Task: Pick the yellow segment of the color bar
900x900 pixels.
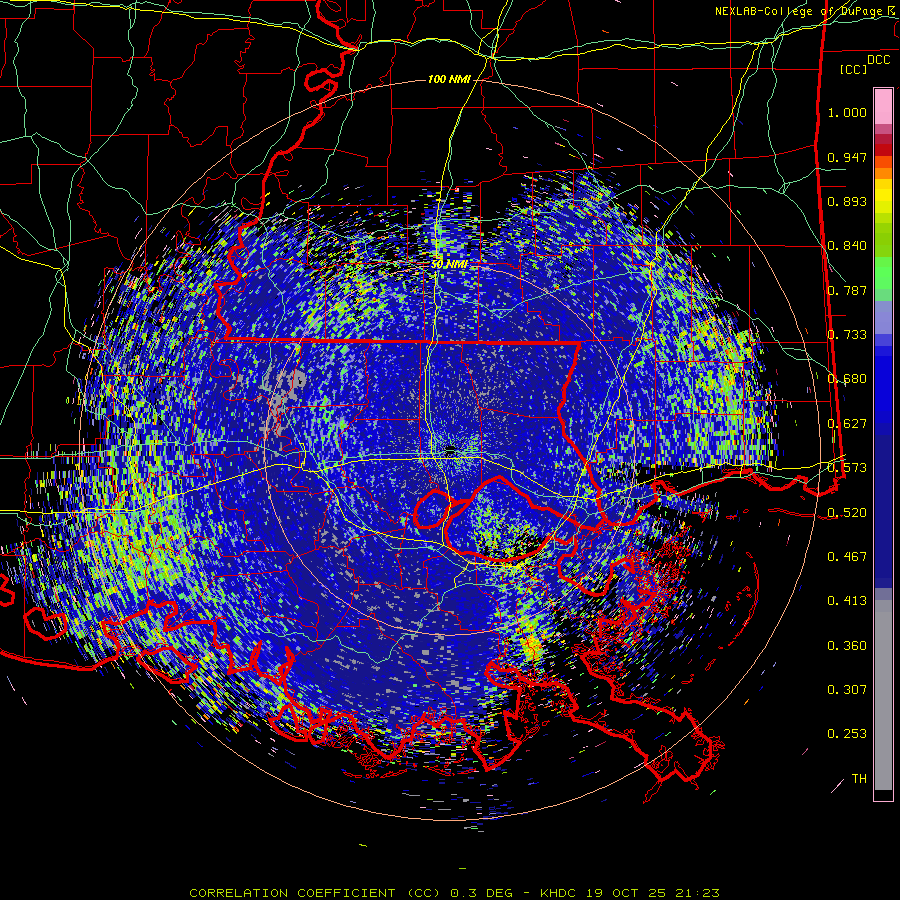Action: (x=883, y=196)
